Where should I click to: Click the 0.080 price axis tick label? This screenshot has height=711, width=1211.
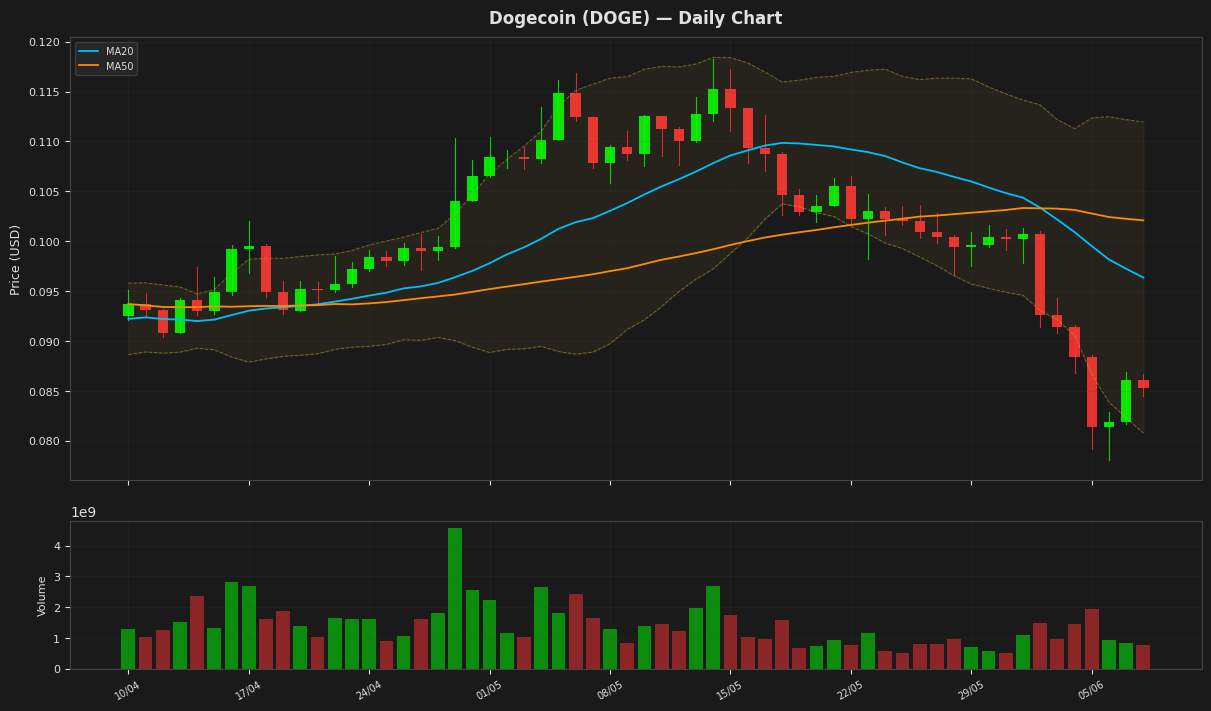click(x=43, y=442)
